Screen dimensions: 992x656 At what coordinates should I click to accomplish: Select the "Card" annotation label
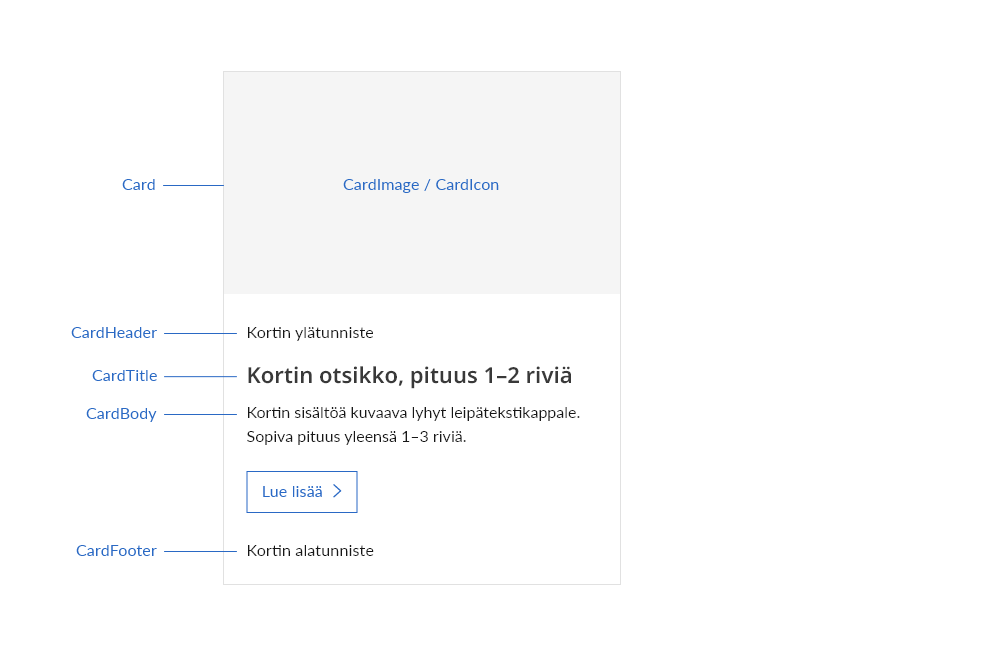pyautogui.click(x=139, y=185)
